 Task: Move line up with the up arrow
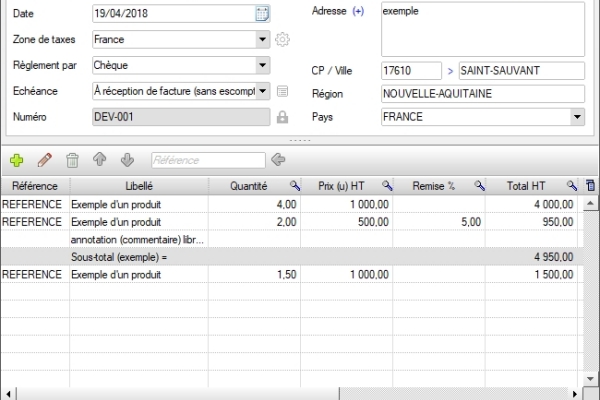pyautogui.click(x=100, y=160)
